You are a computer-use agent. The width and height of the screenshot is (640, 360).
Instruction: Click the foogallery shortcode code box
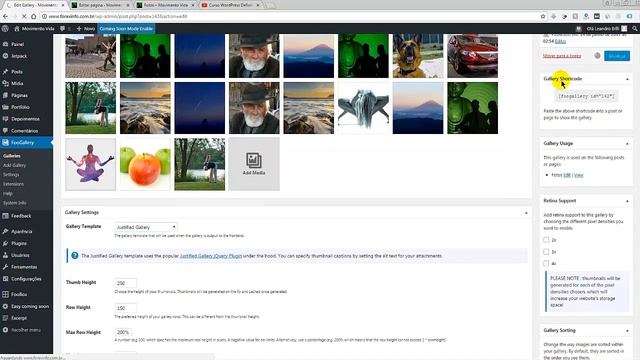586,96
